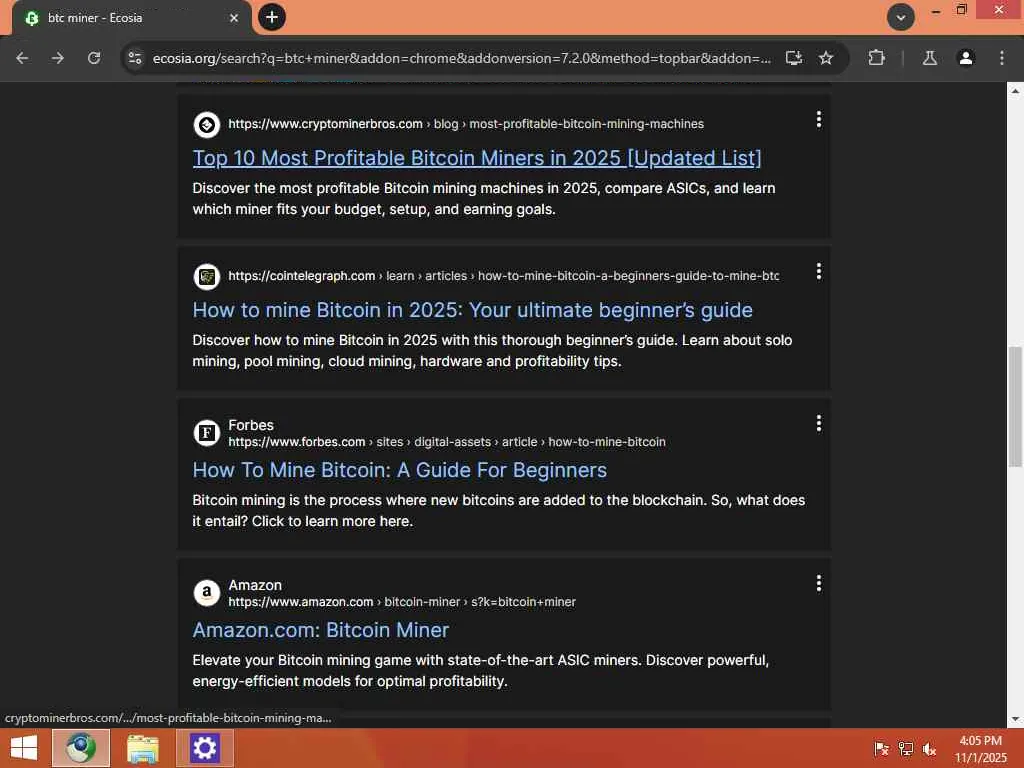The image size is (1024, 768).
Task: Open options menu for cryptominerbros result
Action: [x=818, y=120]
